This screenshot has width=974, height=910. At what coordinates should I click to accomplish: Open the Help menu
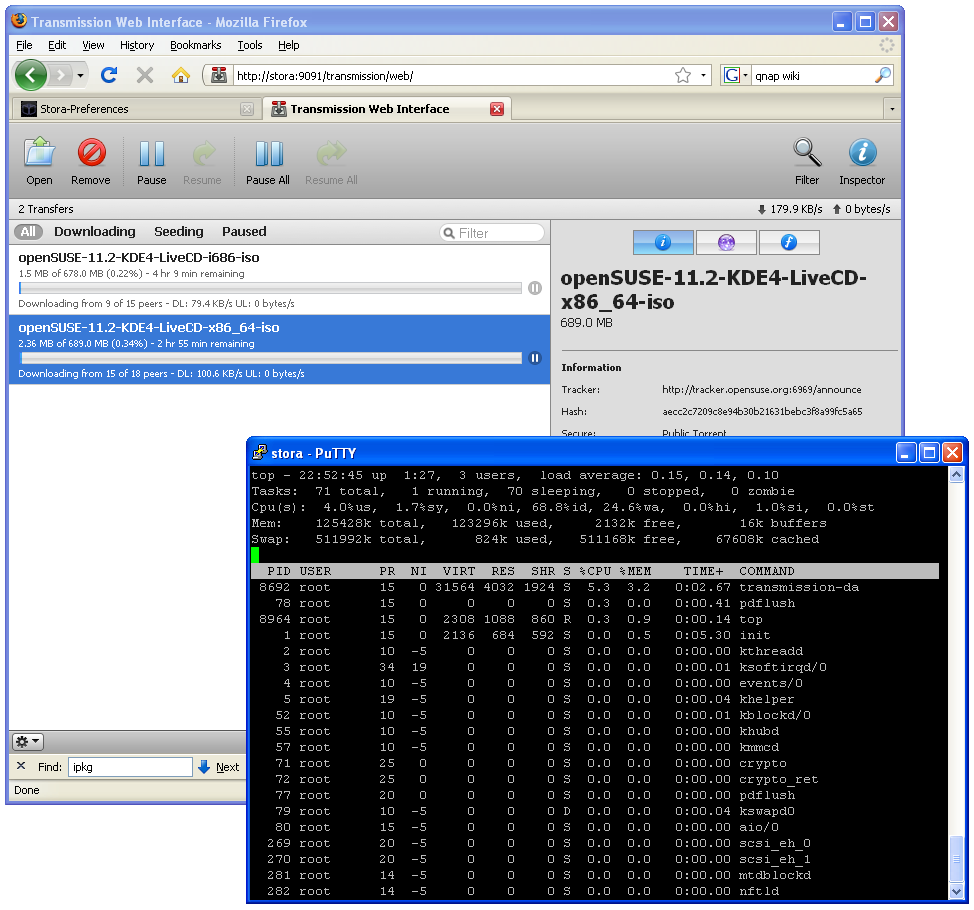288,45
